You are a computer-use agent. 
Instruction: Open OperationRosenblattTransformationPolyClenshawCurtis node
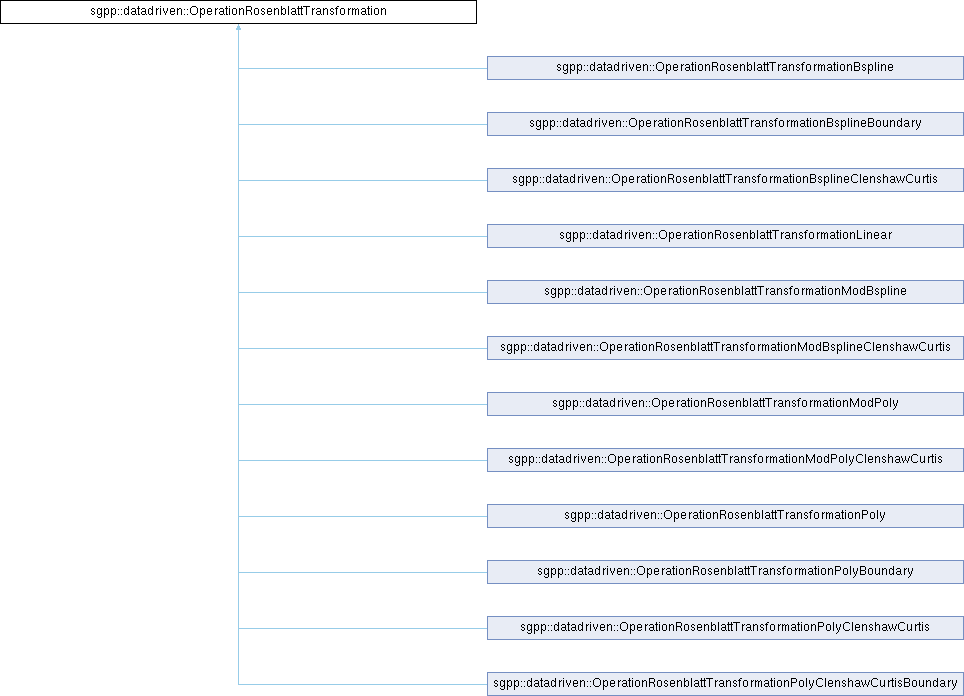[725, 627]
